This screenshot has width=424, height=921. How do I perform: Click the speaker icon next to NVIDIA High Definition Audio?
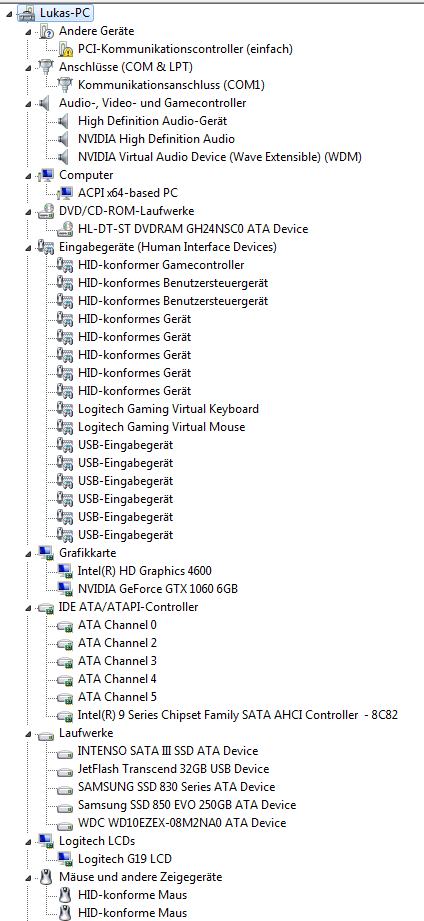coord(65,139)
